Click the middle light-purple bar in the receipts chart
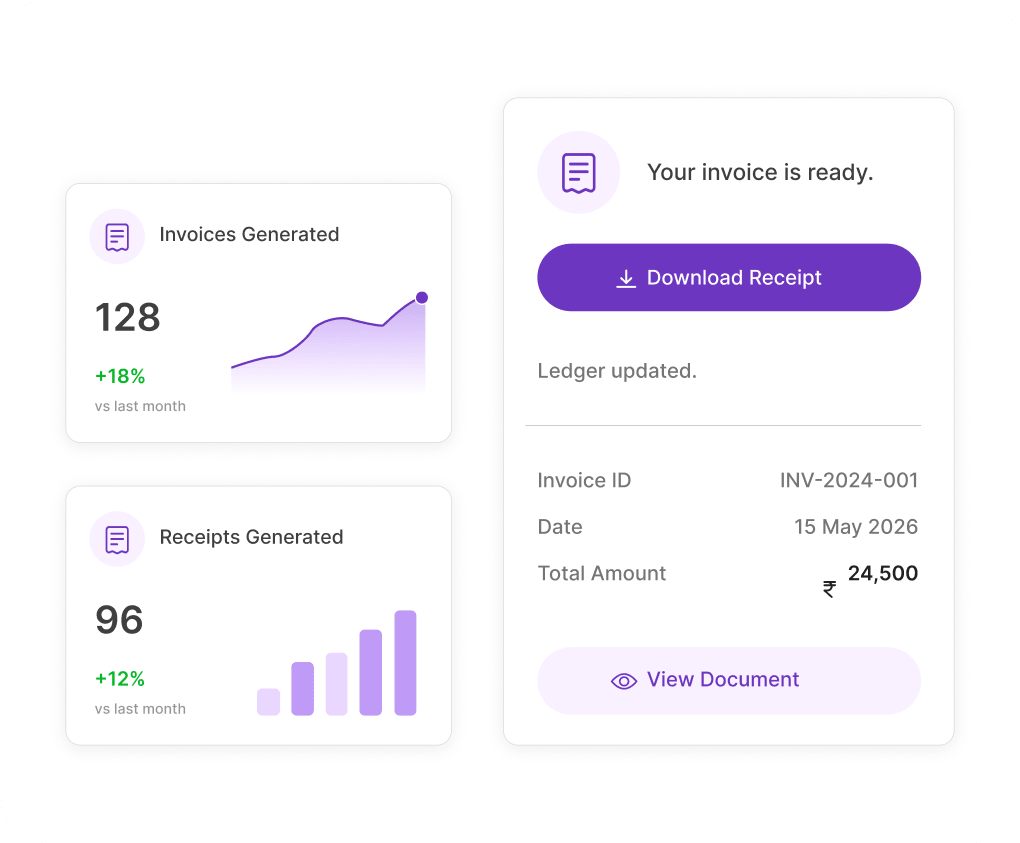 click(x=336, y=684)
